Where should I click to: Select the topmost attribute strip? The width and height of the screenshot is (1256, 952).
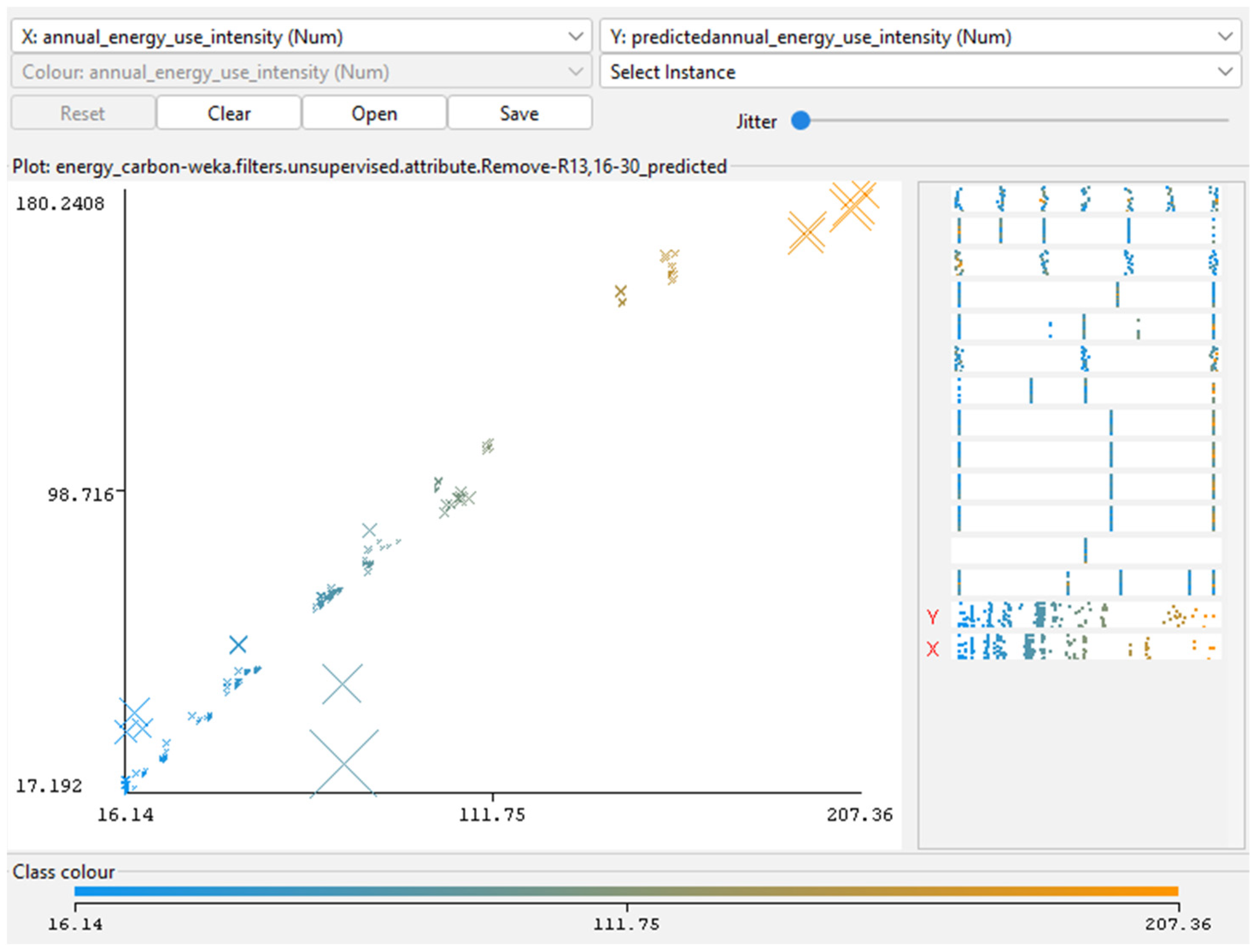click(x=1086, y=199)
